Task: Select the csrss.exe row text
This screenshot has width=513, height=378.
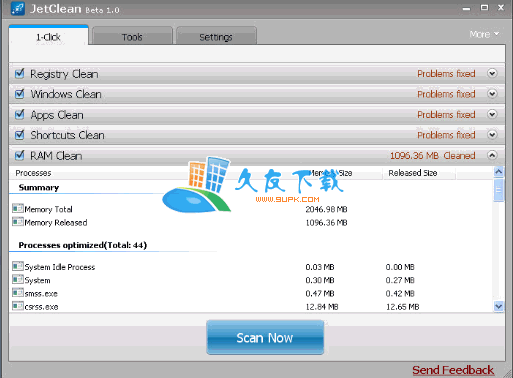Action: pos(42,307)
